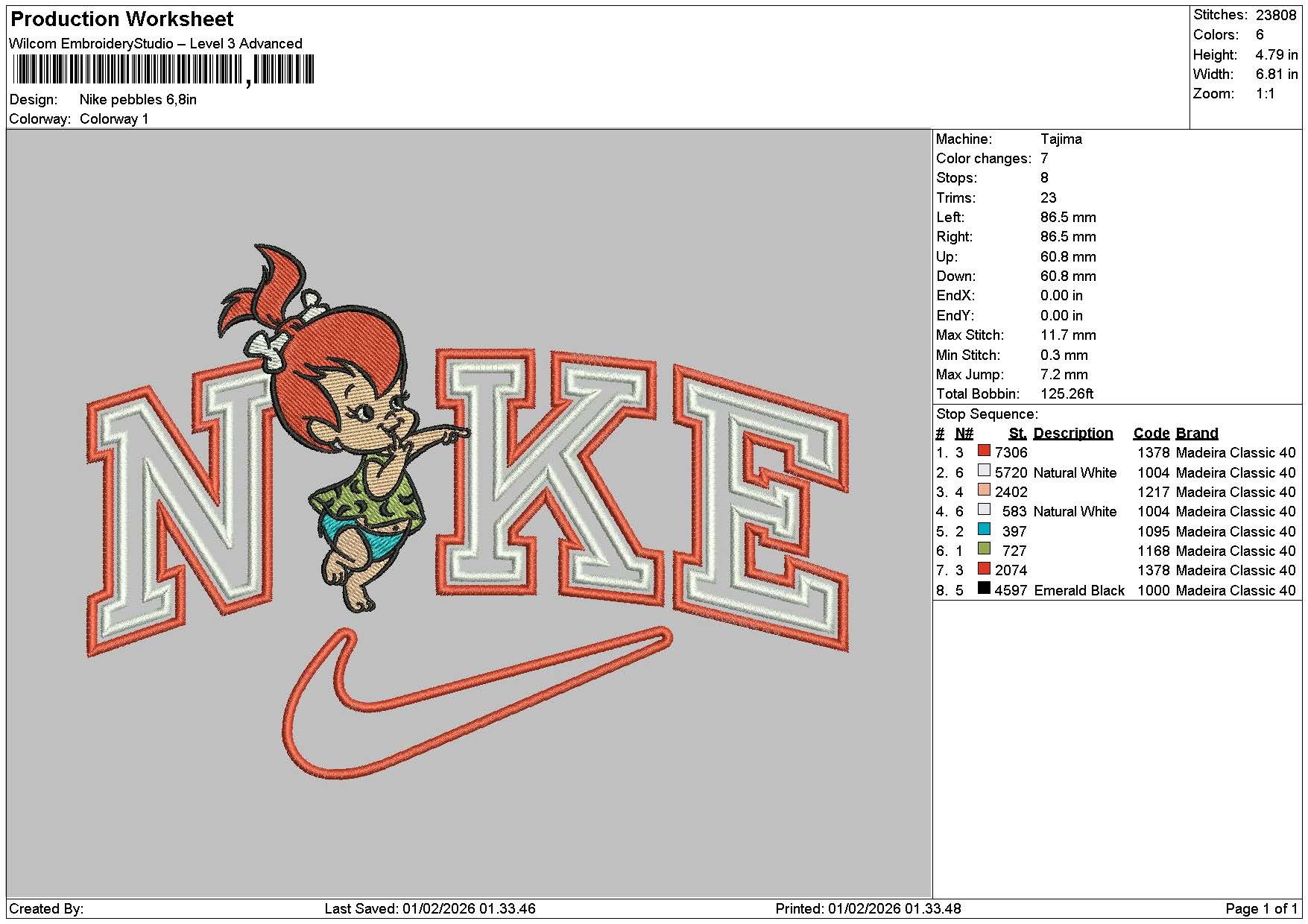Click the Min Stitch value 0.3 mm

click(1064, 355)
